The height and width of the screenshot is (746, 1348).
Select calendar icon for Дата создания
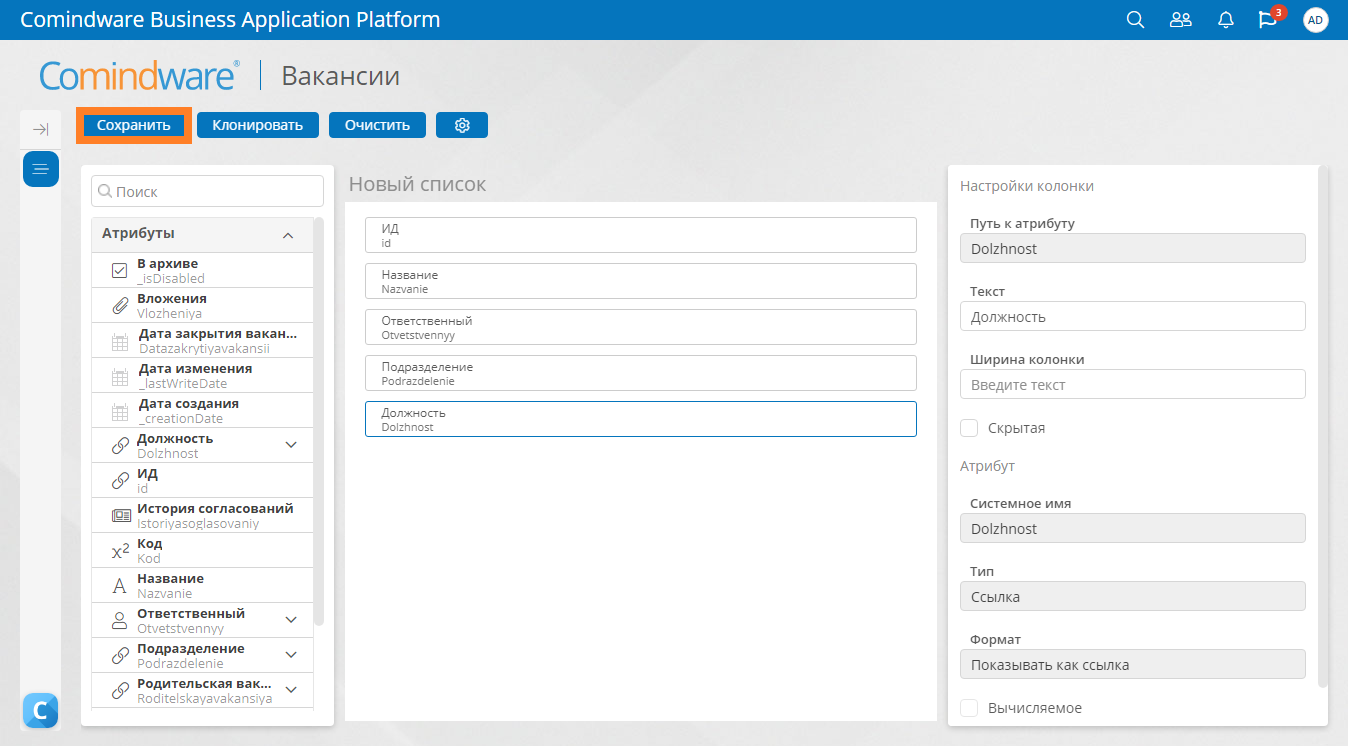[119, 412]
